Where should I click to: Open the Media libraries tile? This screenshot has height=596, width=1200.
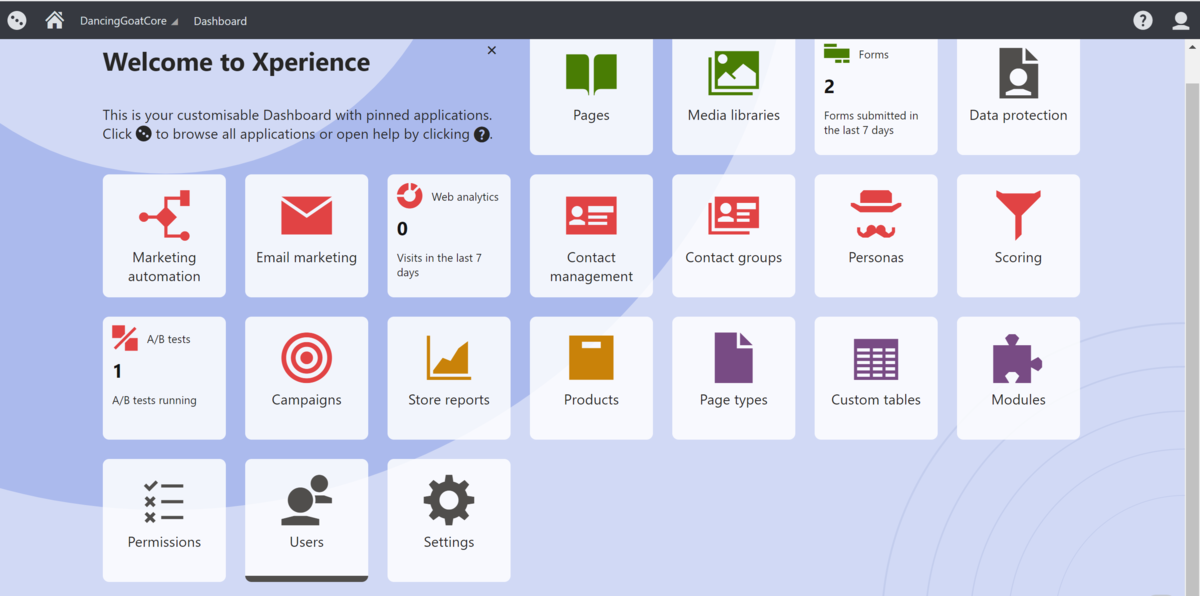pos(733,97)
